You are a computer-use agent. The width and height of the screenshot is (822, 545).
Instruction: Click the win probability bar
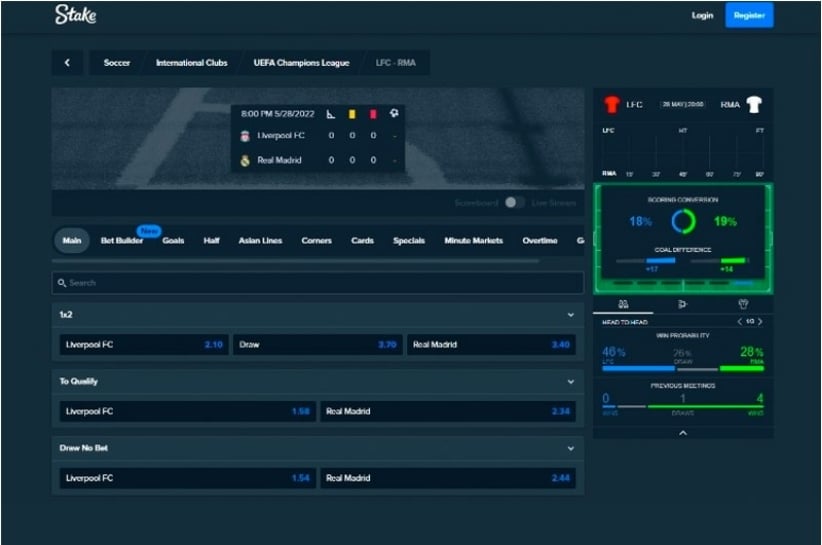(x=683, y=369)
